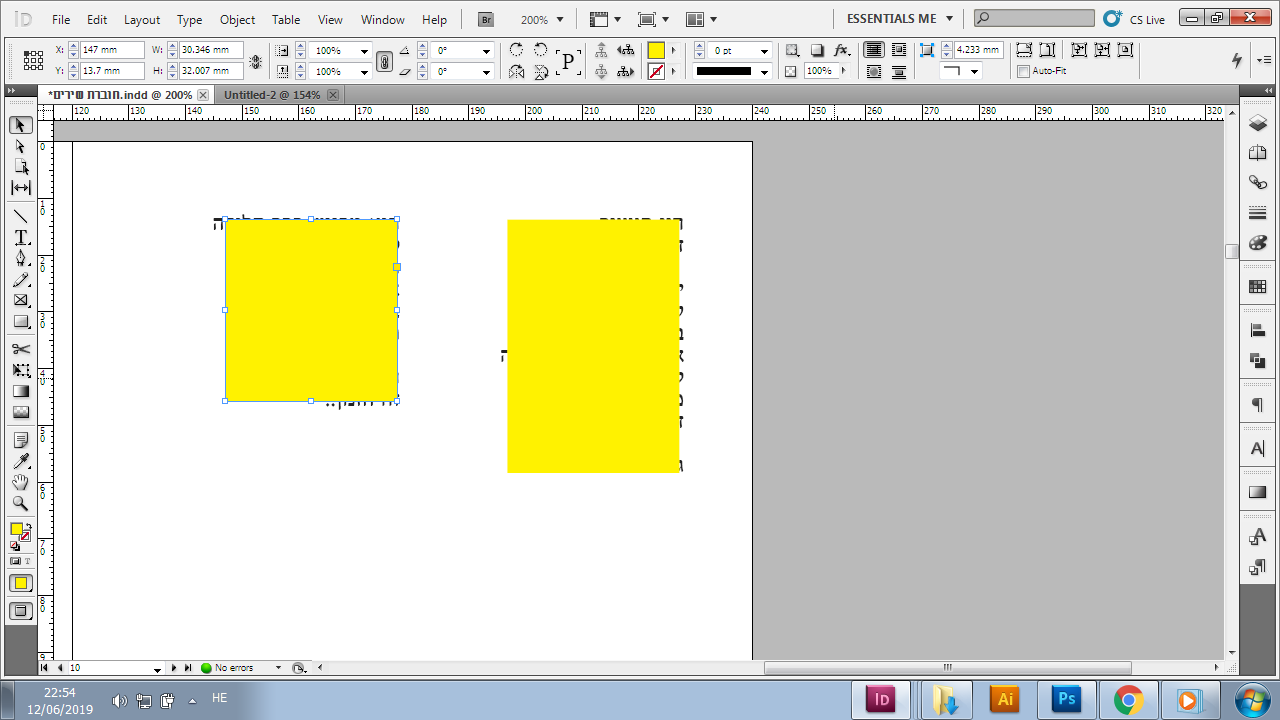Open the Rotation Angle dropdown
Screen dimensions: 1280x720
(486, 51)
